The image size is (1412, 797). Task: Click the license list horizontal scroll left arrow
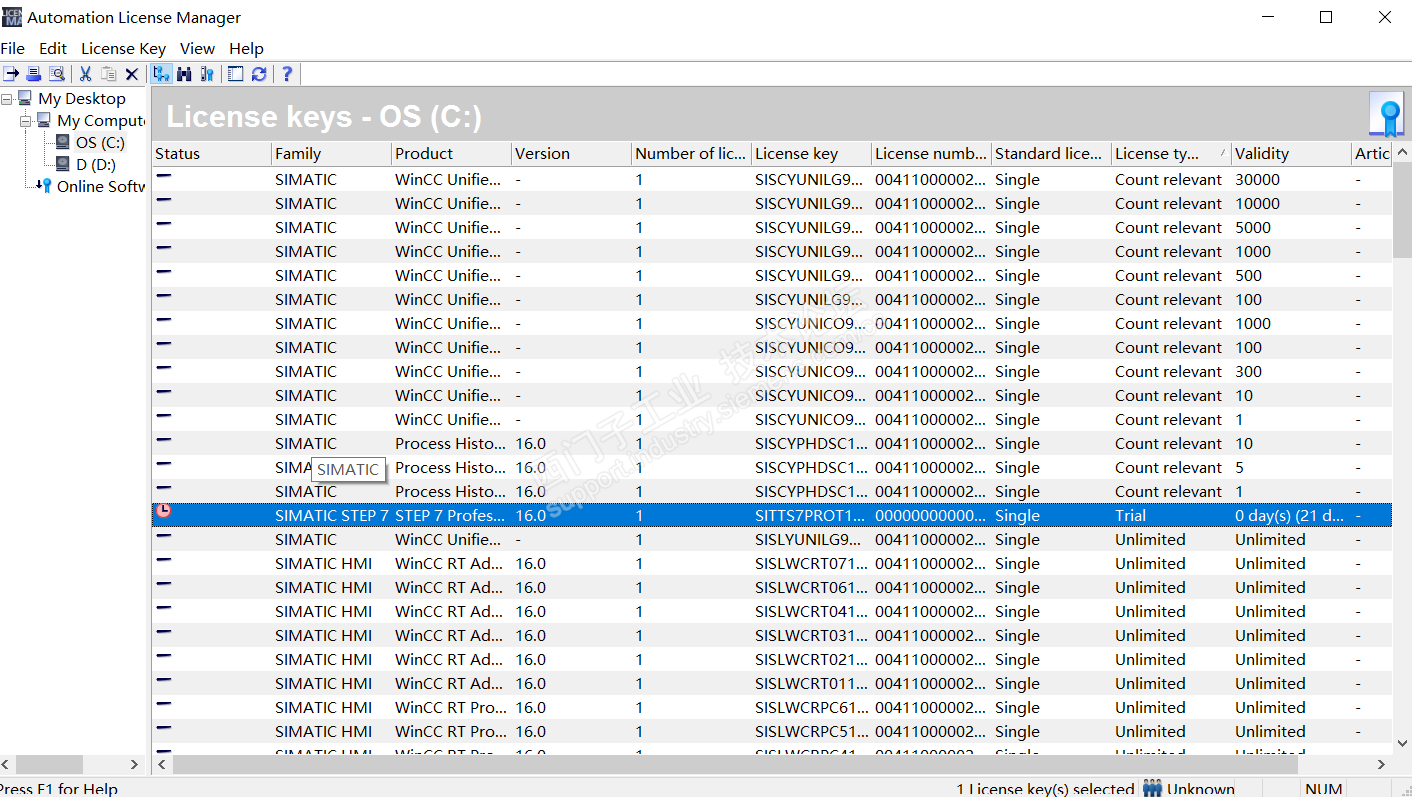162,764
